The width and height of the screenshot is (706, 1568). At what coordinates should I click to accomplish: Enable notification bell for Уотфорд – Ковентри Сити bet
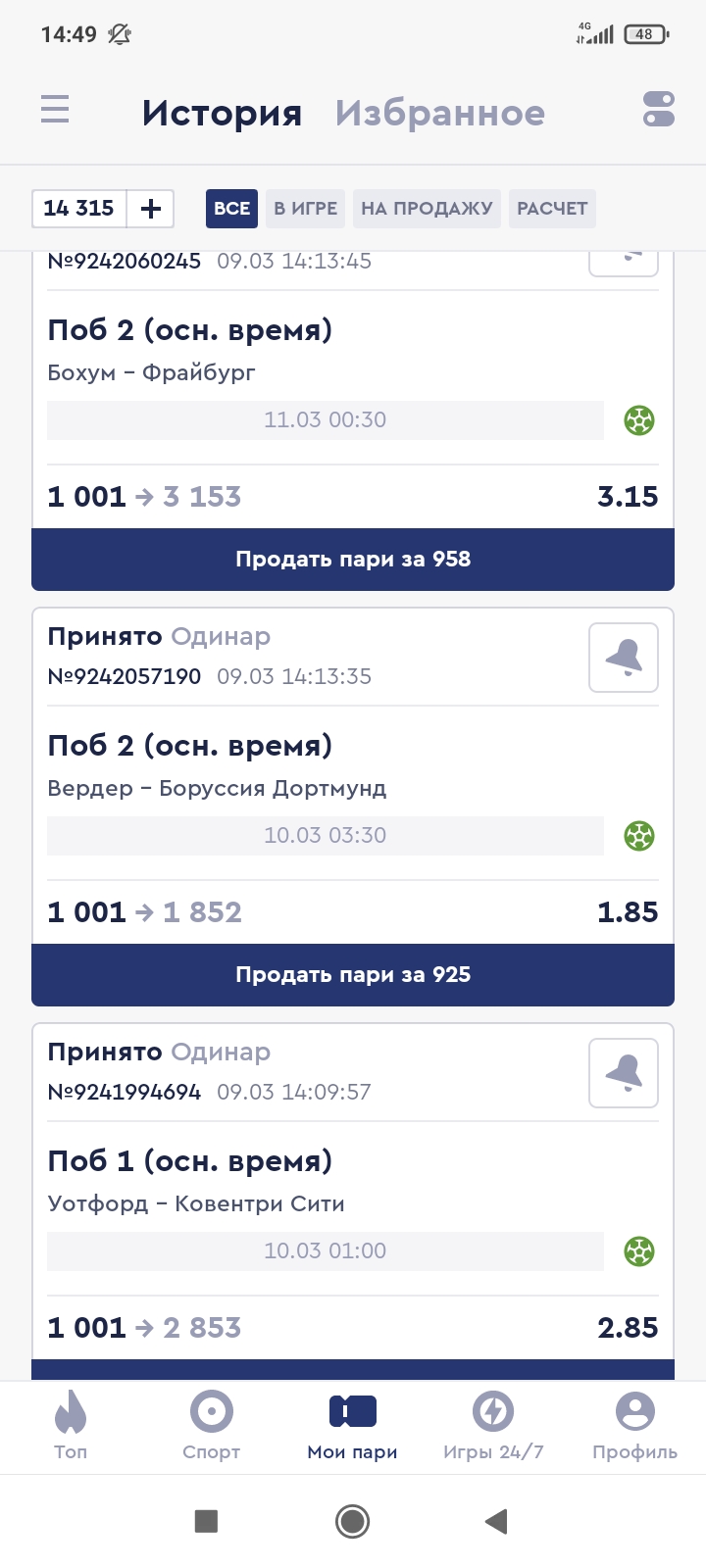(x=624, y=1073)
